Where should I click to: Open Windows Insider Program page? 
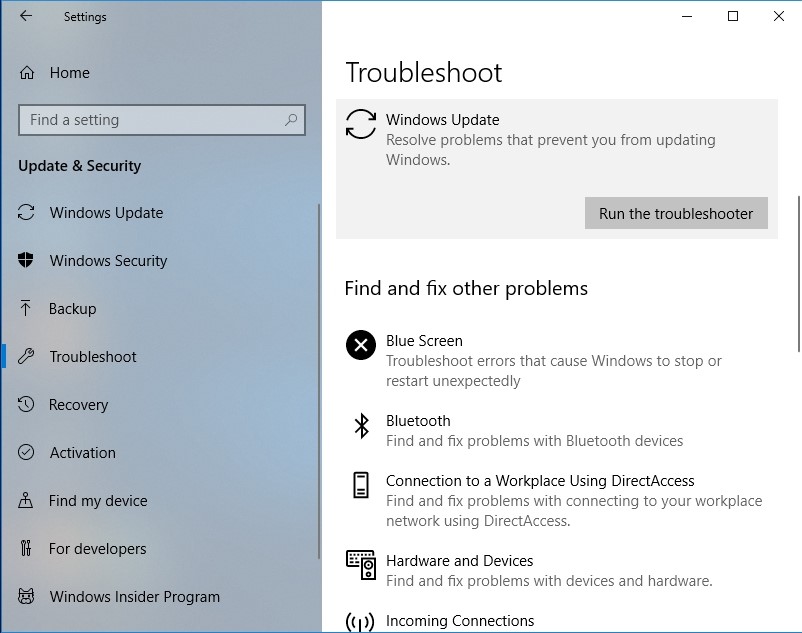click(x=134, y=597)
